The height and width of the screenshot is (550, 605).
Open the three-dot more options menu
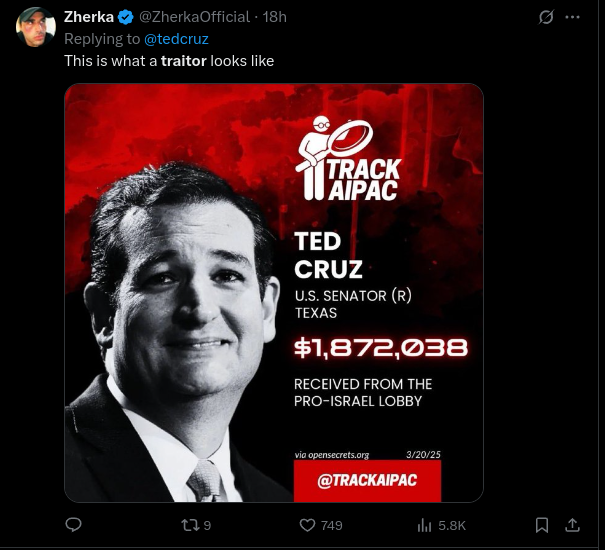[573, 17]
